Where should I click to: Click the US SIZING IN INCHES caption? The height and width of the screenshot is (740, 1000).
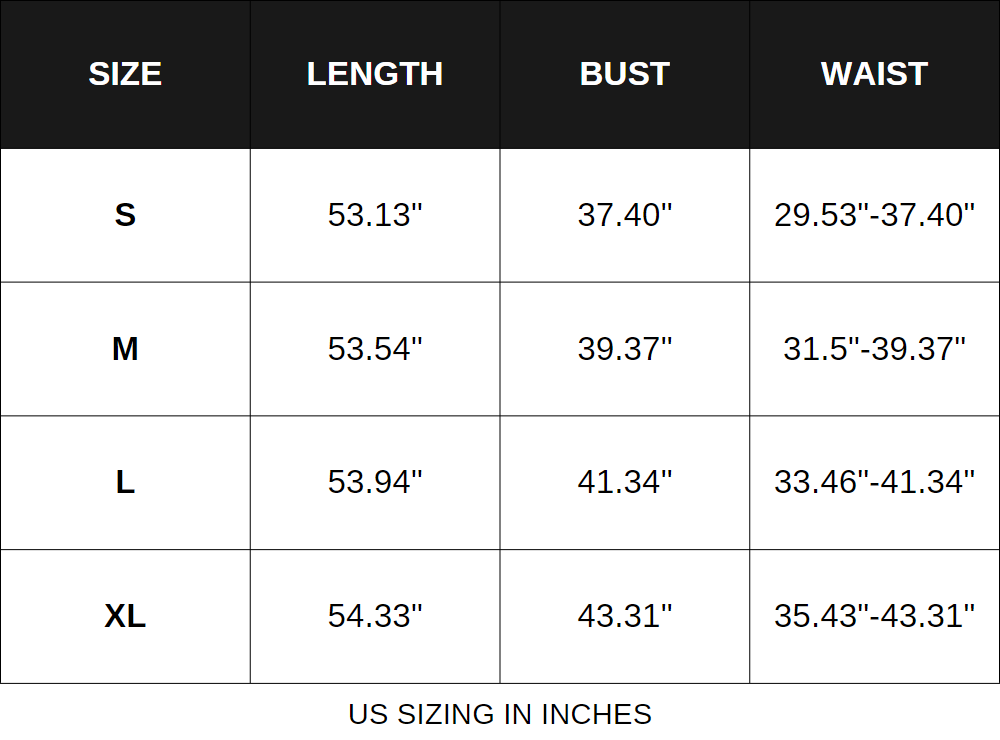click(x=500, y=714)
